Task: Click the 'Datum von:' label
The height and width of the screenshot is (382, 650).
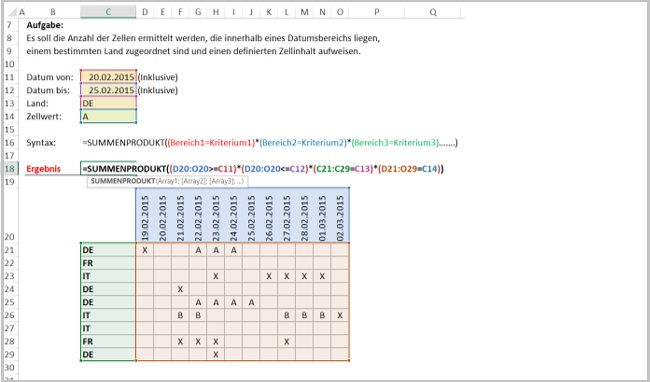Action: (x=50, y=77)
